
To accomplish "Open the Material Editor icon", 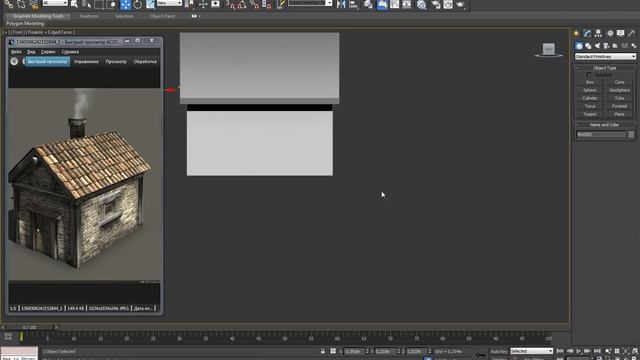I will [422, 4].
